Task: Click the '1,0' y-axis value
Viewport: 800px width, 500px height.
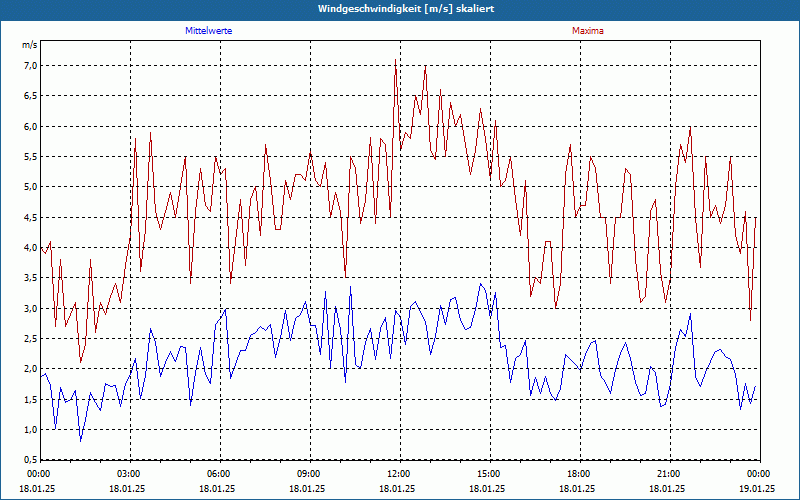Action: pos(31,429)
